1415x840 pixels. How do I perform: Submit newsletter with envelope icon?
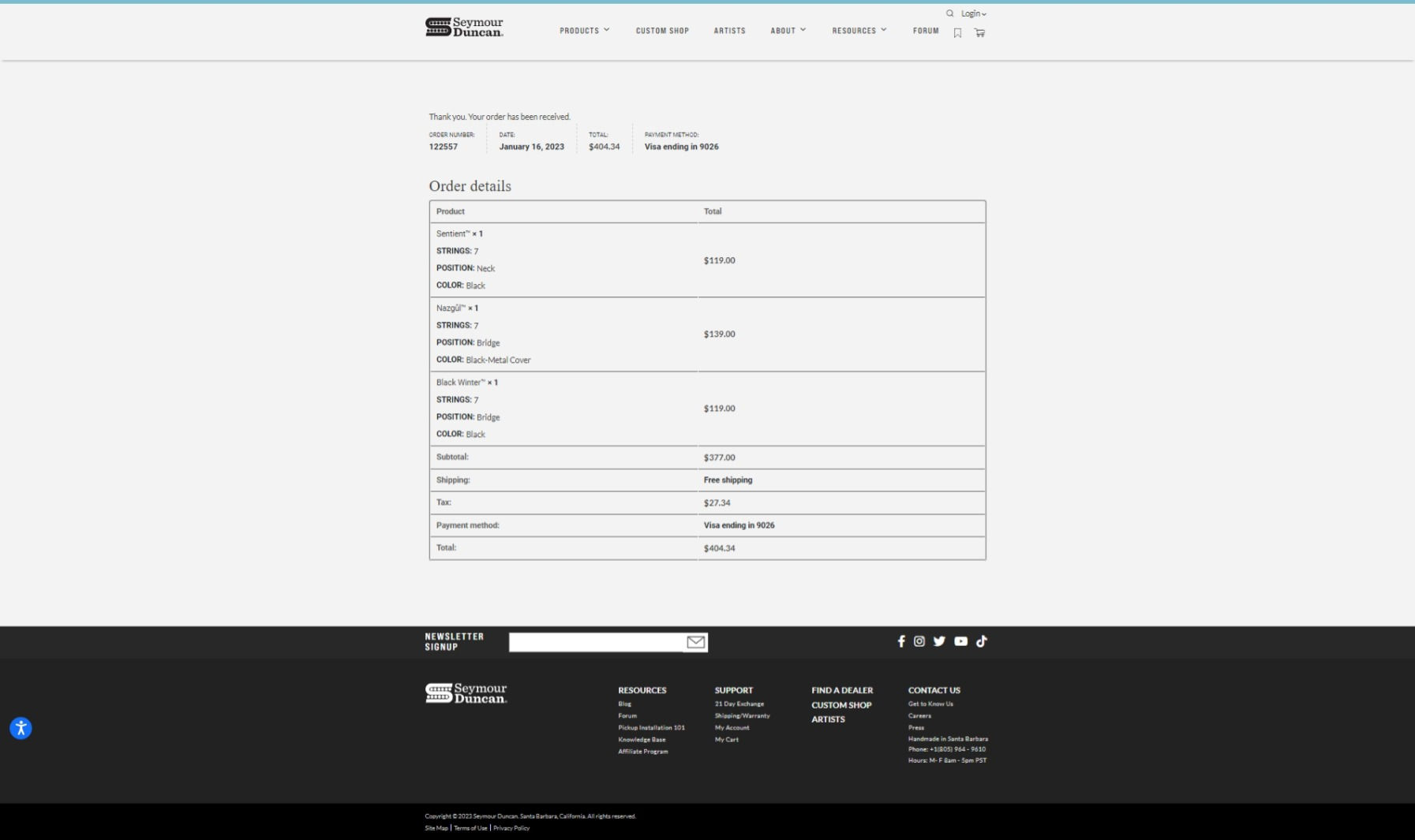coord(695,642)
